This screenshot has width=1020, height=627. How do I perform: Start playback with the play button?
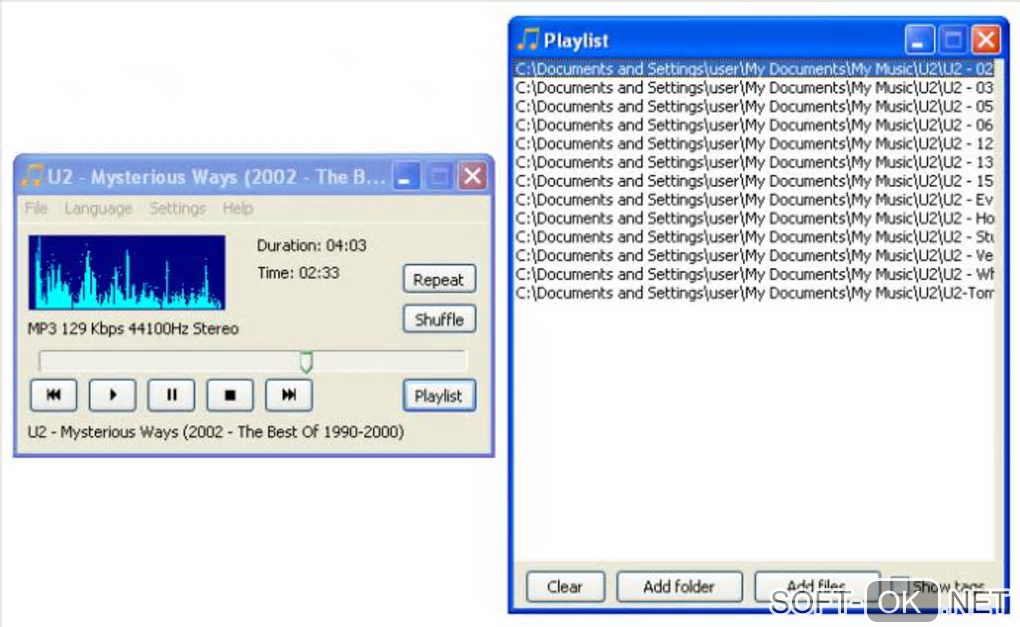tap(113, 395)
